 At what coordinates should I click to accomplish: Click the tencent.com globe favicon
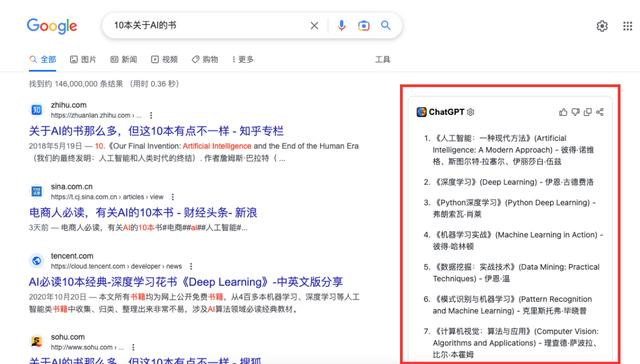[37, 261]
